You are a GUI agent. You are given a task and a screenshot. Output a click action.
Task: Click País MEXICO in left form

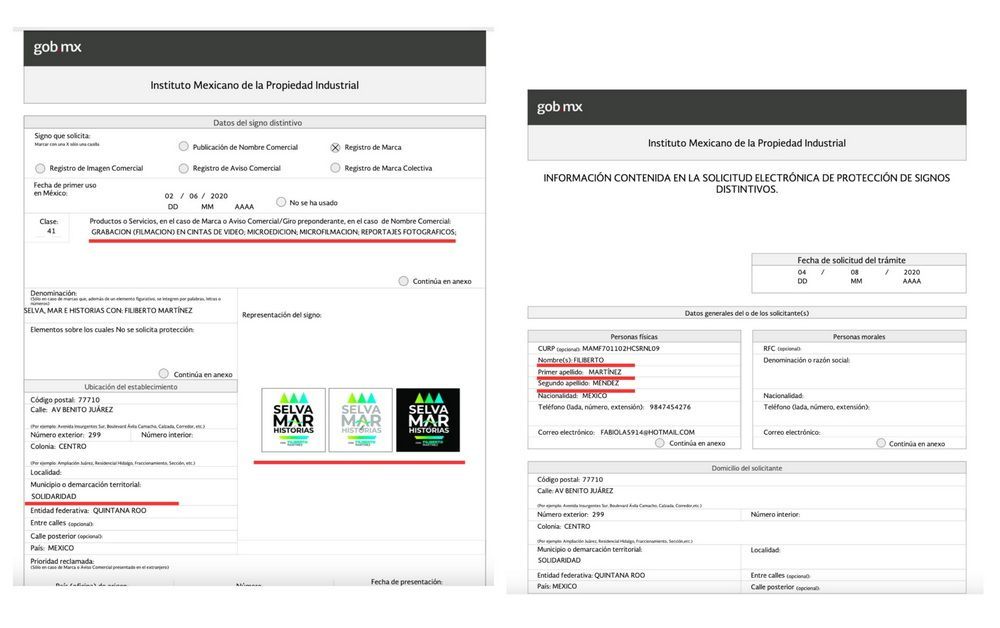pos(52,548)
